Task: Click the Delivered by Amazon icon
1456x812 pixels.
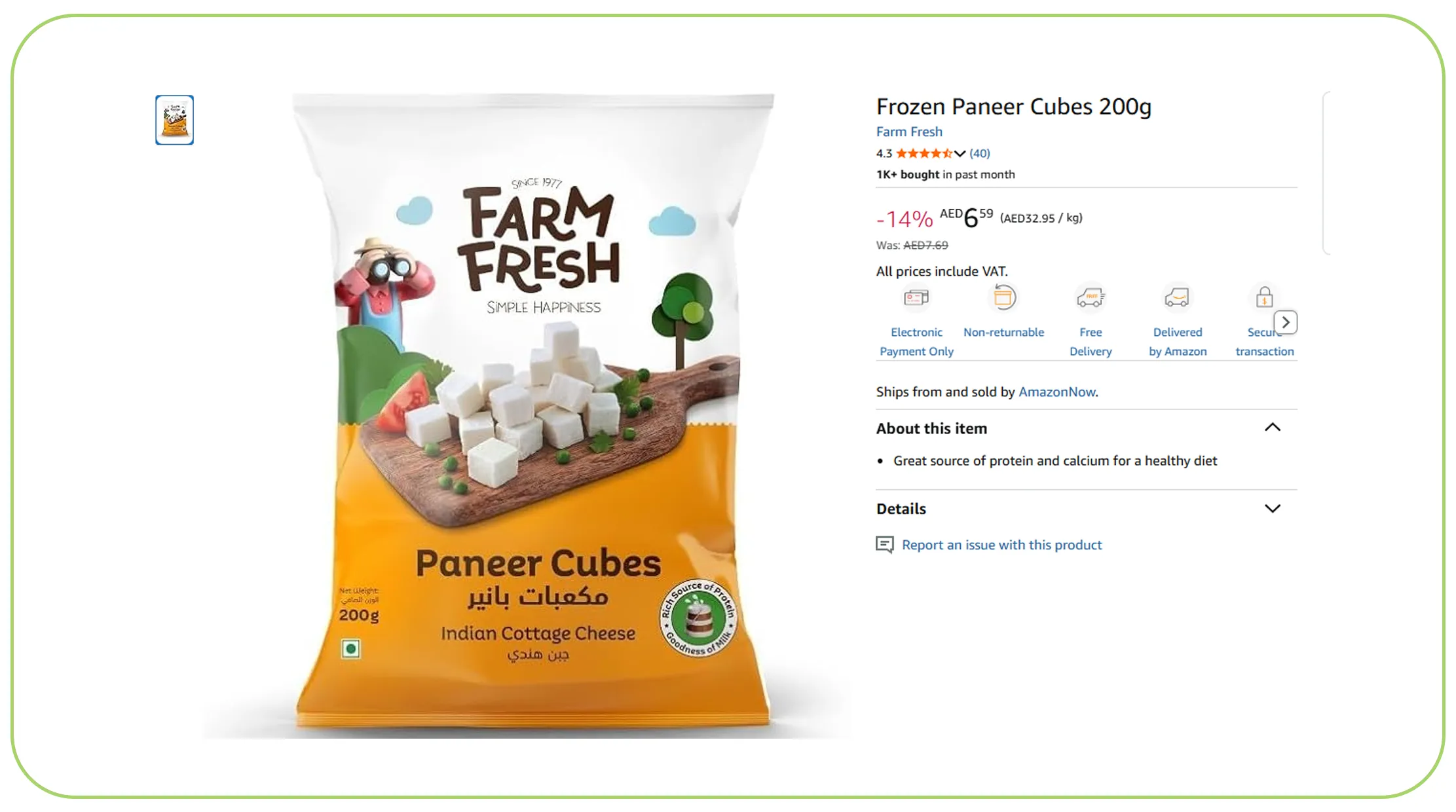Action: pyautogui.click(x=1177, y=298)
